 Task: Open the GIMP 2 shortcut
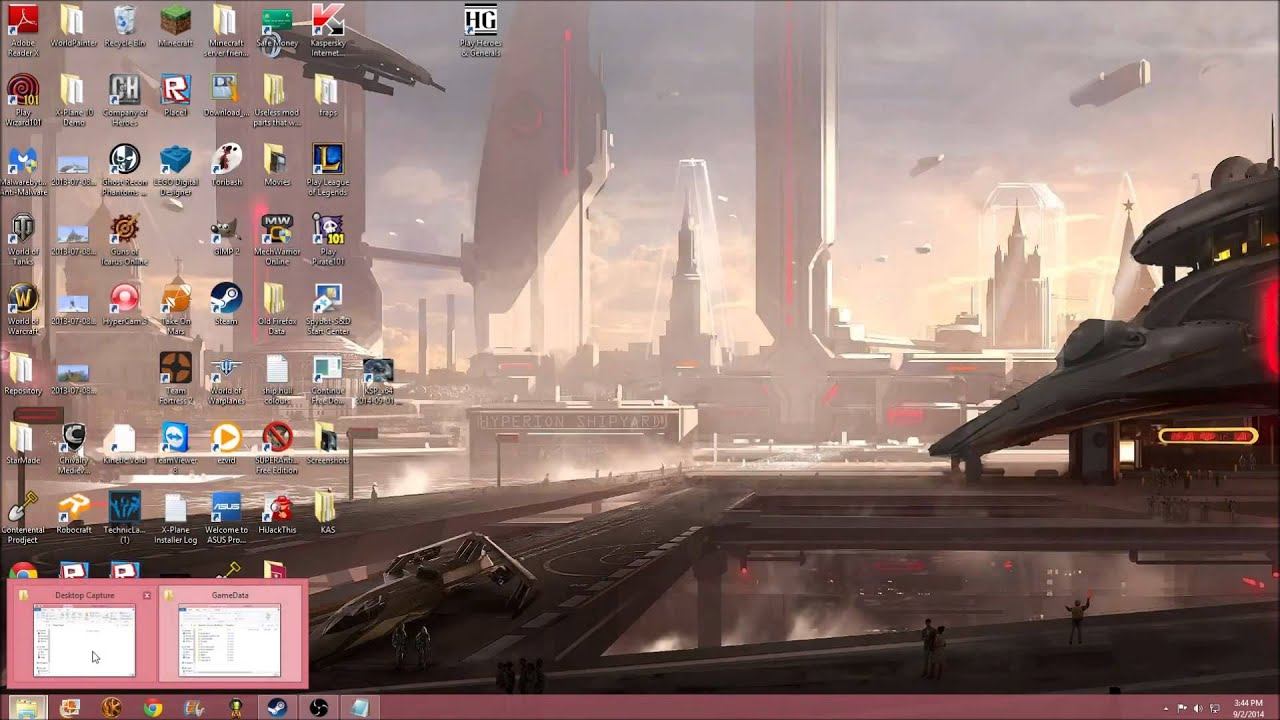pos(226,236)
